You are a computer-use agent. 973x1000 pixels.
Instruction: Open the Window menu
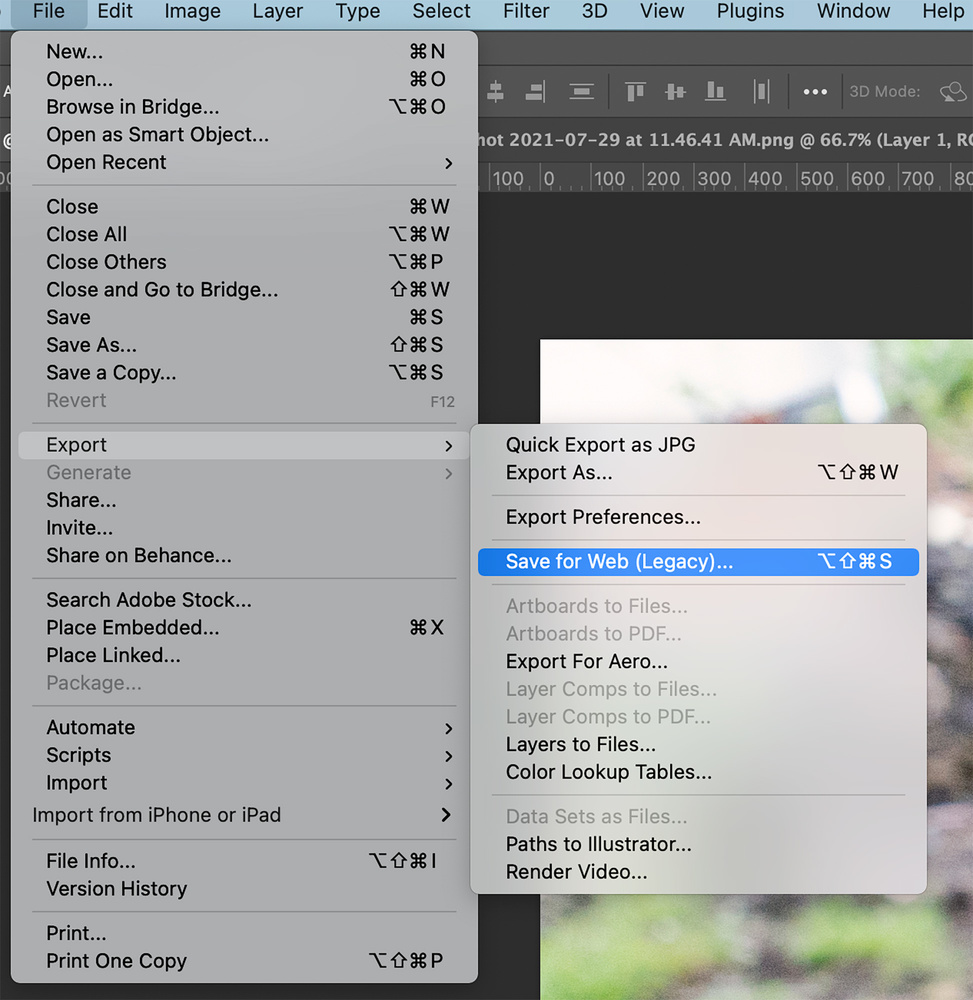[853, 11]
